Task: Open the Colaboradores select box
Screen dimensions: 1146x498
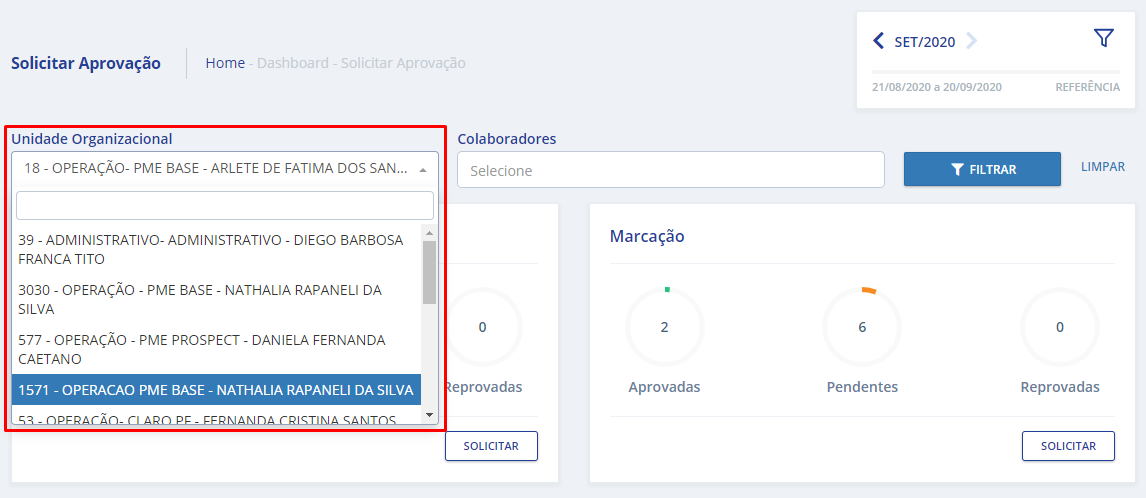Action: click(670, 170)
